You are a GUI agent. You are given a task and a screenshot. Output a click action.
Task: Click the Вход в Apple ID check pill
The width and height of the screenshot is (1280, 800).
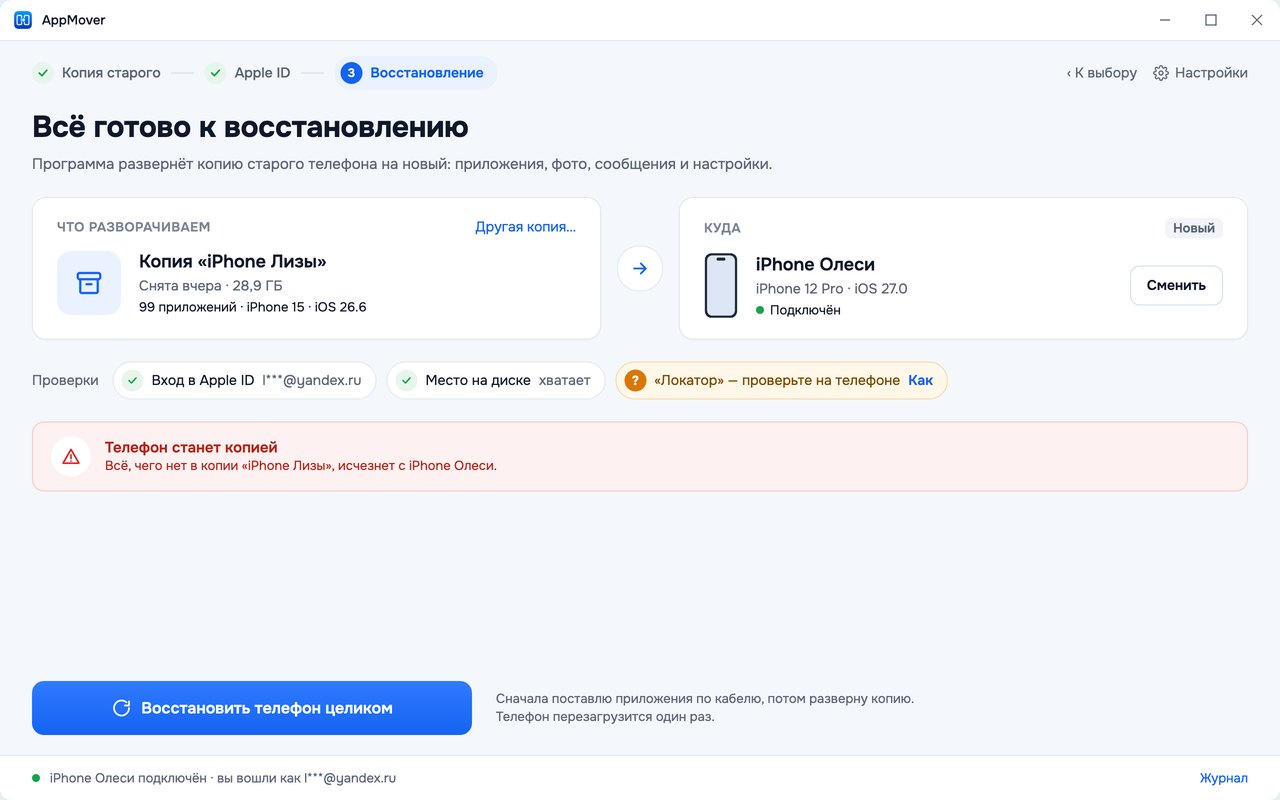coord(244,381)
